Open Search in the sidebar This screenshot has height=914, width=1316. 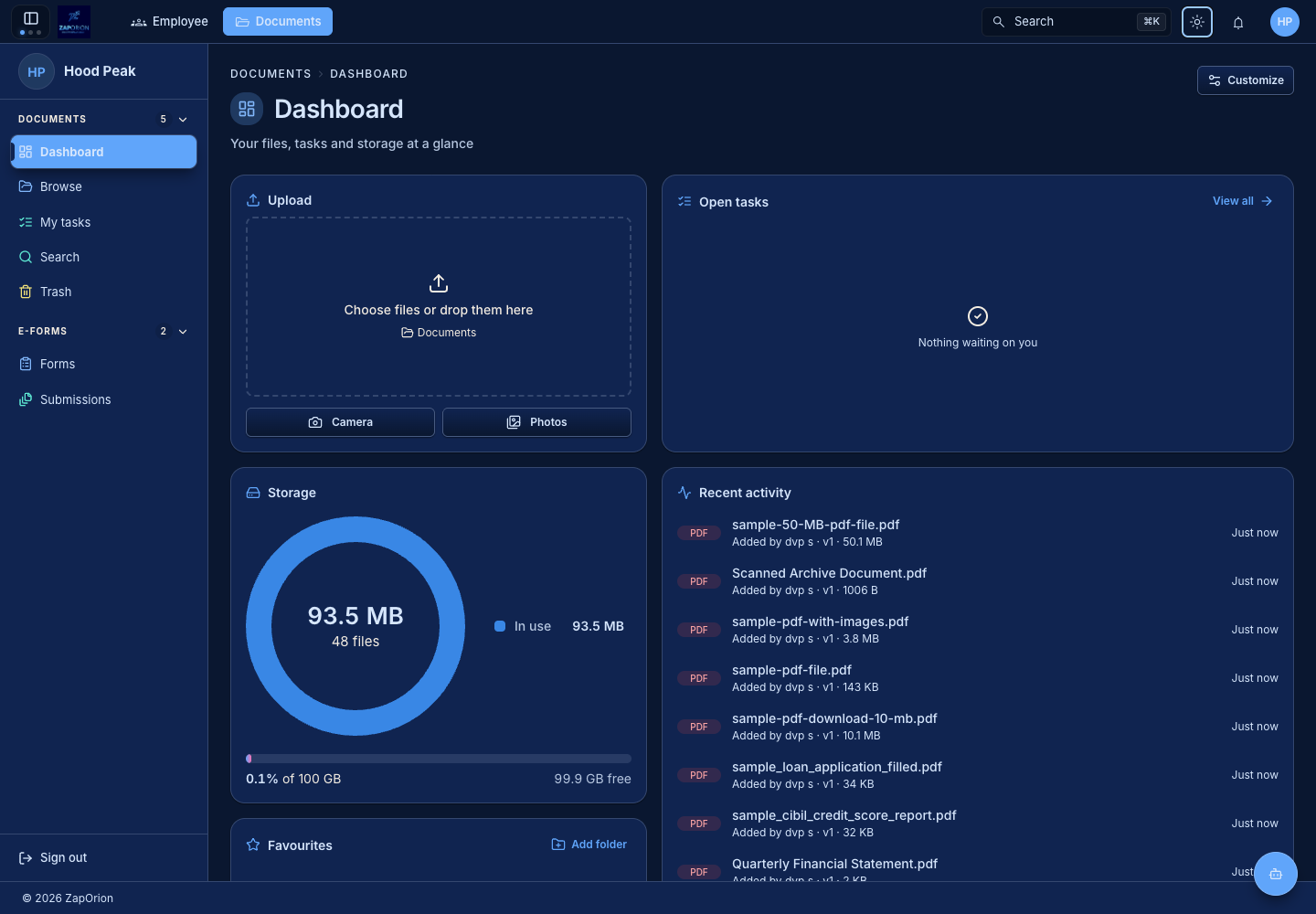pos(103,257)
